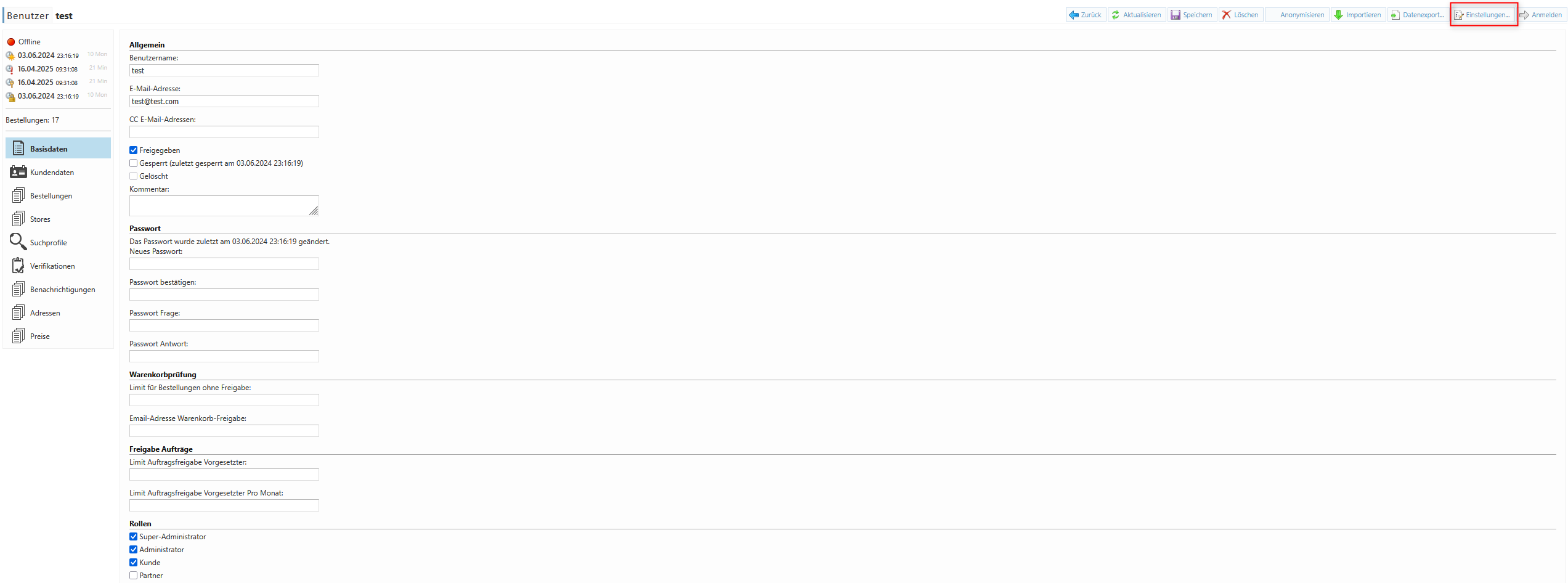Screen dimensions: 1568x583
Task: Click the Anmelden login arrow icon
Action: point(1524,15)
